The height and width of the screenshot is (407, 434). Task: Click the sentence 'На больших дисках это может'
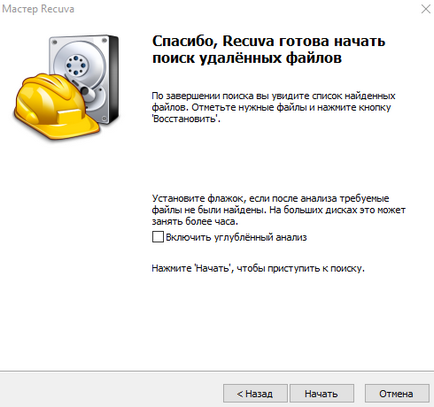(x=337, y=210)
